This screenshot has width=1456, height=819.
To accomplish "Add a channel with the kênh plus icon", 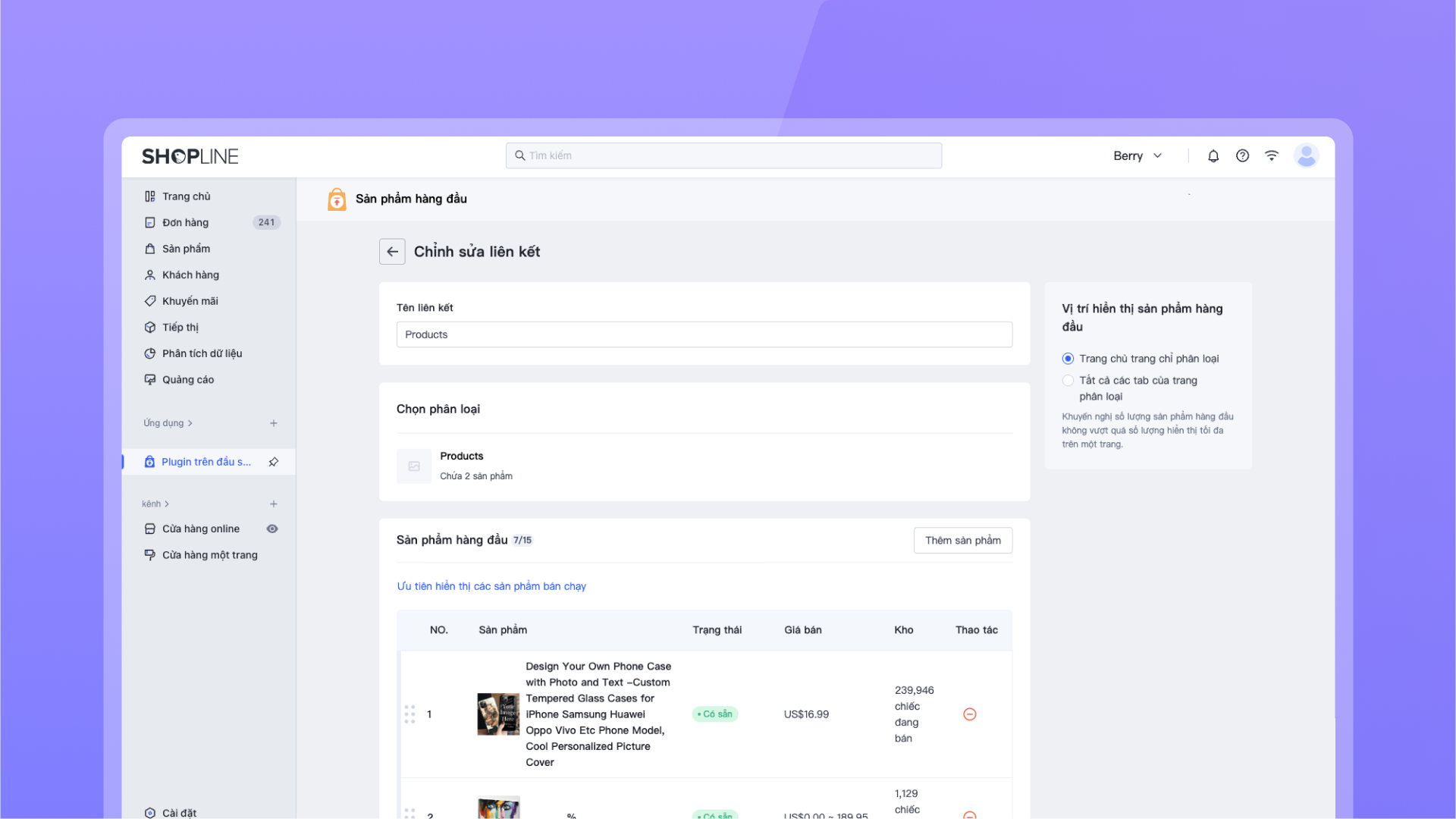I will coord(274,504).
